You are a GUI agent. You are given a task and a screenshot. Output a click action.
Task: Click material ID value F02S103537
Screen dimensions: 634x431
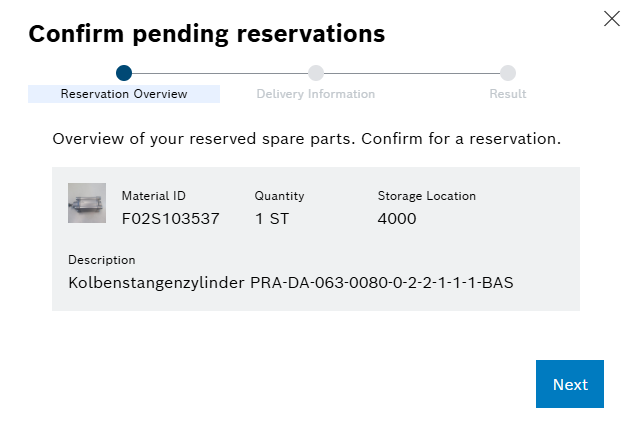[x=170, y=218]
